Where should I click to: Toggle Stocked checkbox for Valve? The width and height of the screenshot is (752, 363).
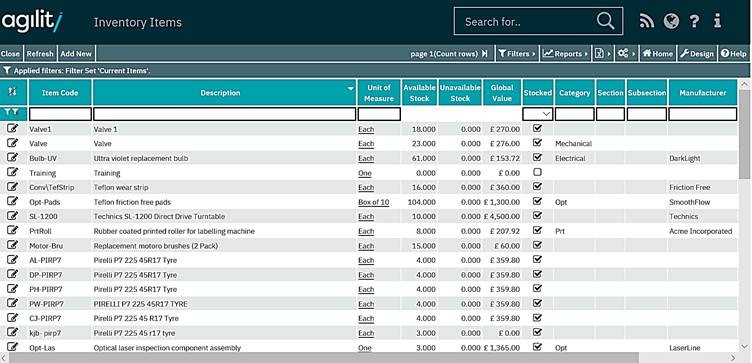tap(538, 142)
